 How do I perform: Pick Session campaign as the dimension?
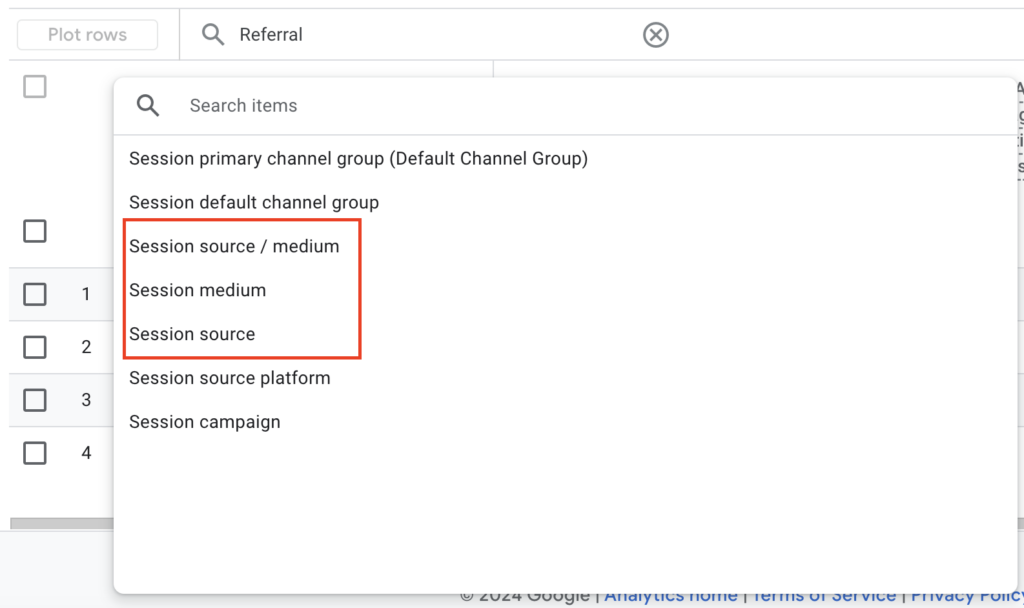tap(204, 422)
